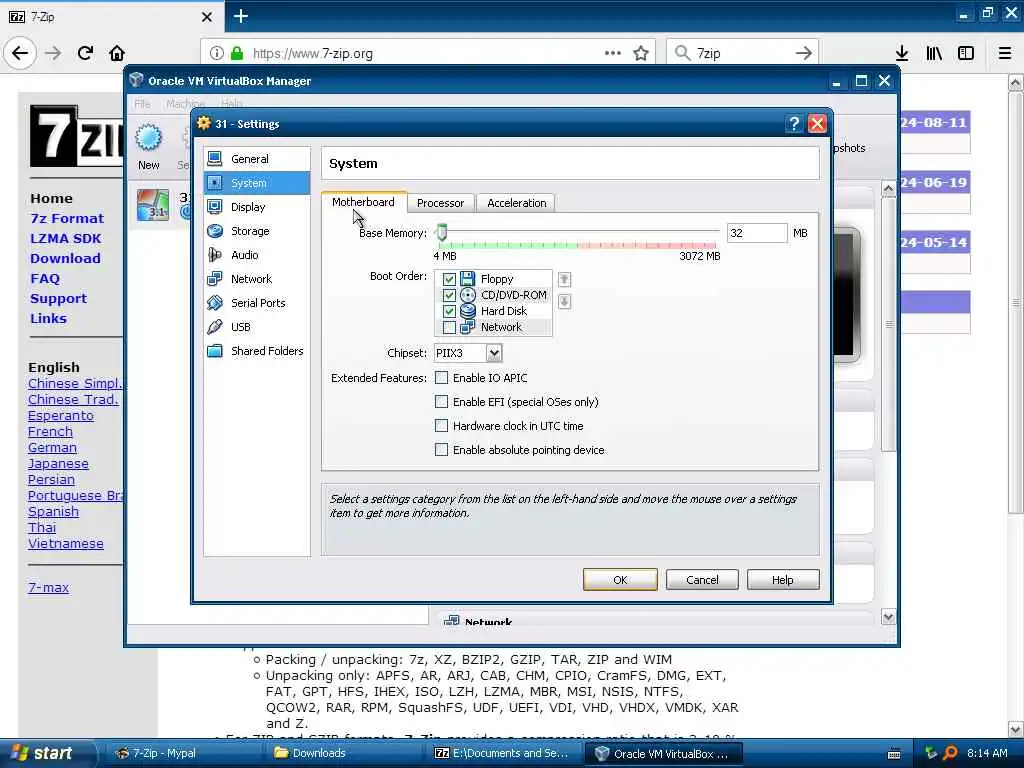Open page actions three-dot menu
This screenshot has height=768, width=1024.
click(x=613, y=53)
